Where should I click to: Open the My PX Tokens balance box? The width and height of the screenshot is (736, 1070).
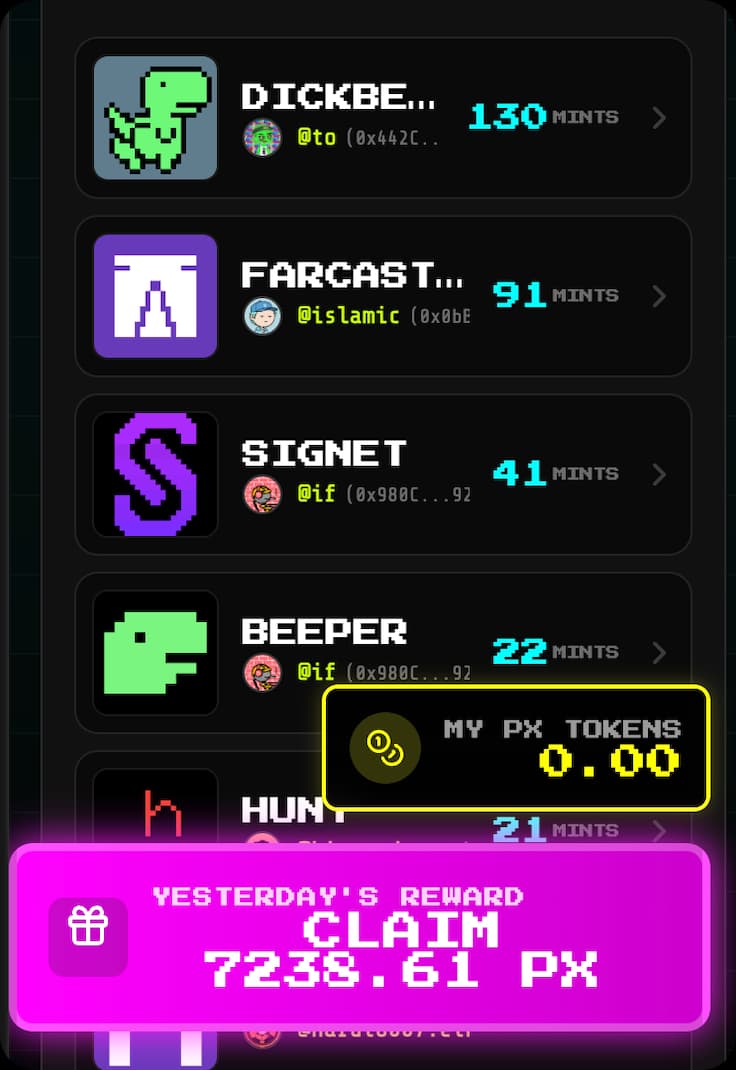point(516,748)
